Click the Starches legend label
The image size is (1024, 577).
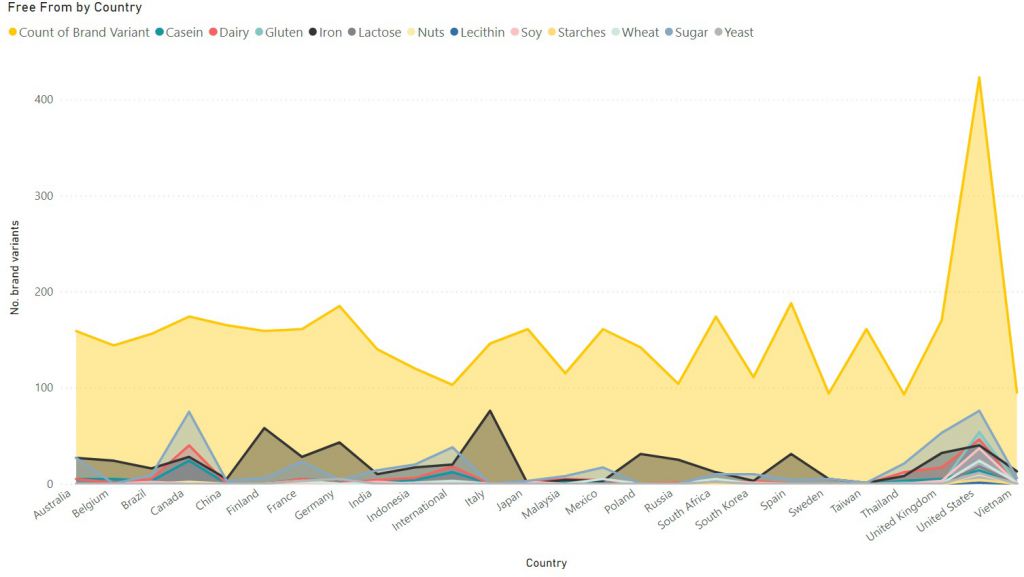pyautogui.click(x=582, y=33)
